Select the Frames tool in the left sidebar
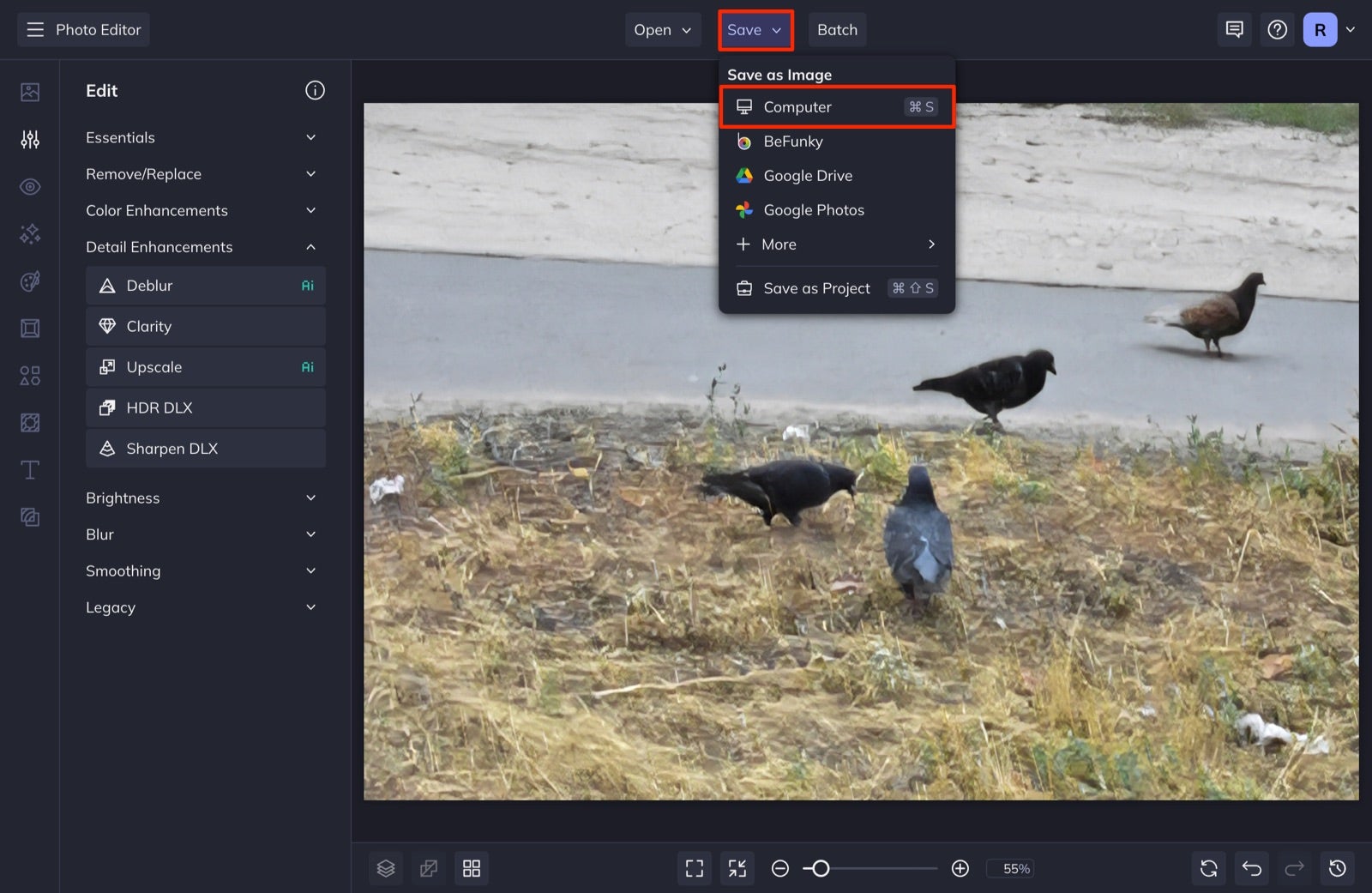The height and width of the screenshot is (893, 1372). click(x=30, y=328)
